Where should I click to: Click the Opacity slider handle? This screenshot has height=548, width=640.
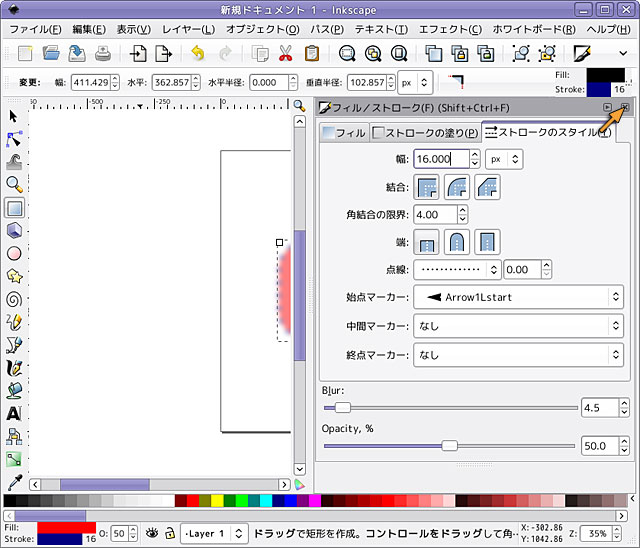pyautogui.click(x=449, y=446)
